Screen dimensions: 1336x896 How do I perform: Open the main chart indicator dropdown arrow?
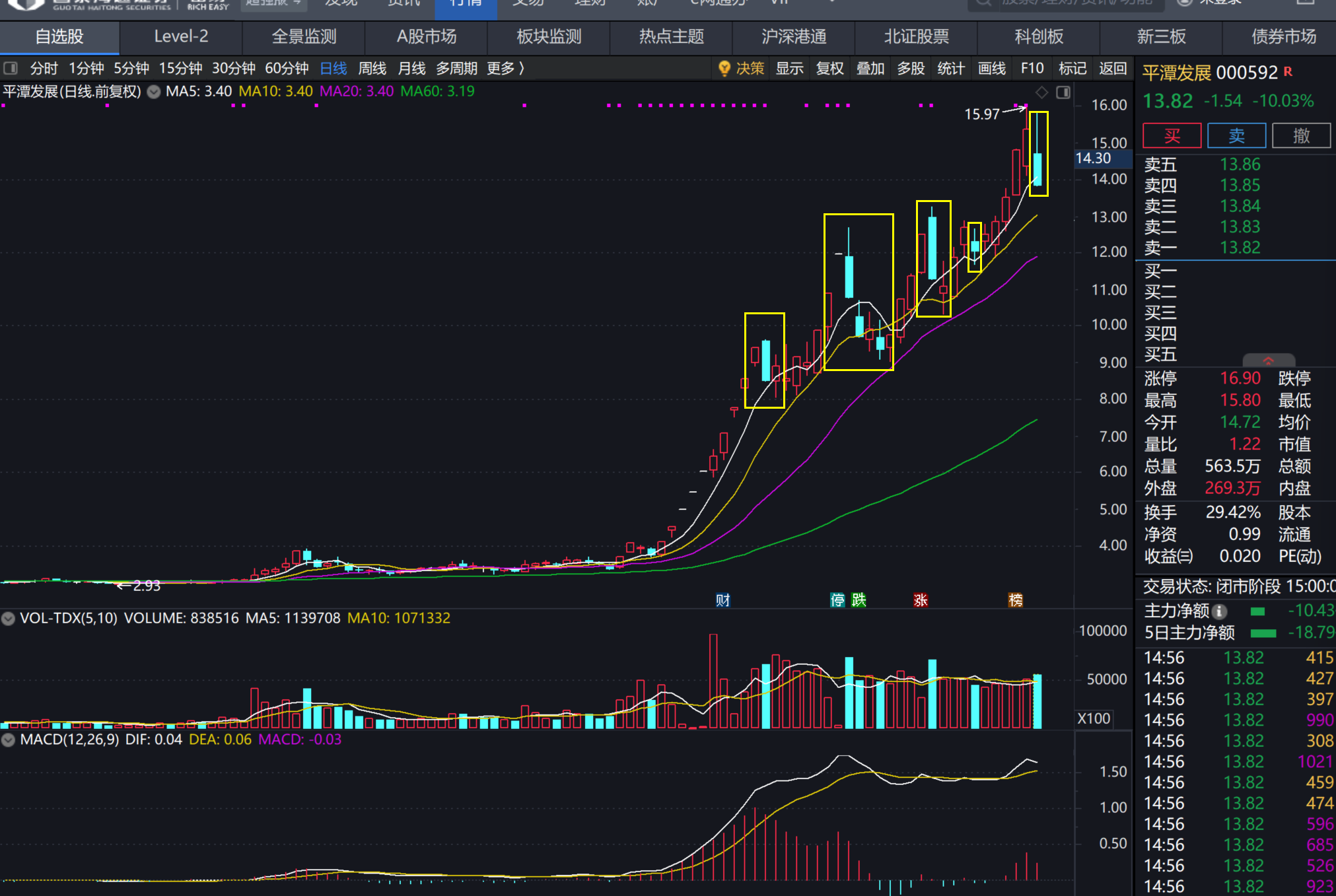153,92
